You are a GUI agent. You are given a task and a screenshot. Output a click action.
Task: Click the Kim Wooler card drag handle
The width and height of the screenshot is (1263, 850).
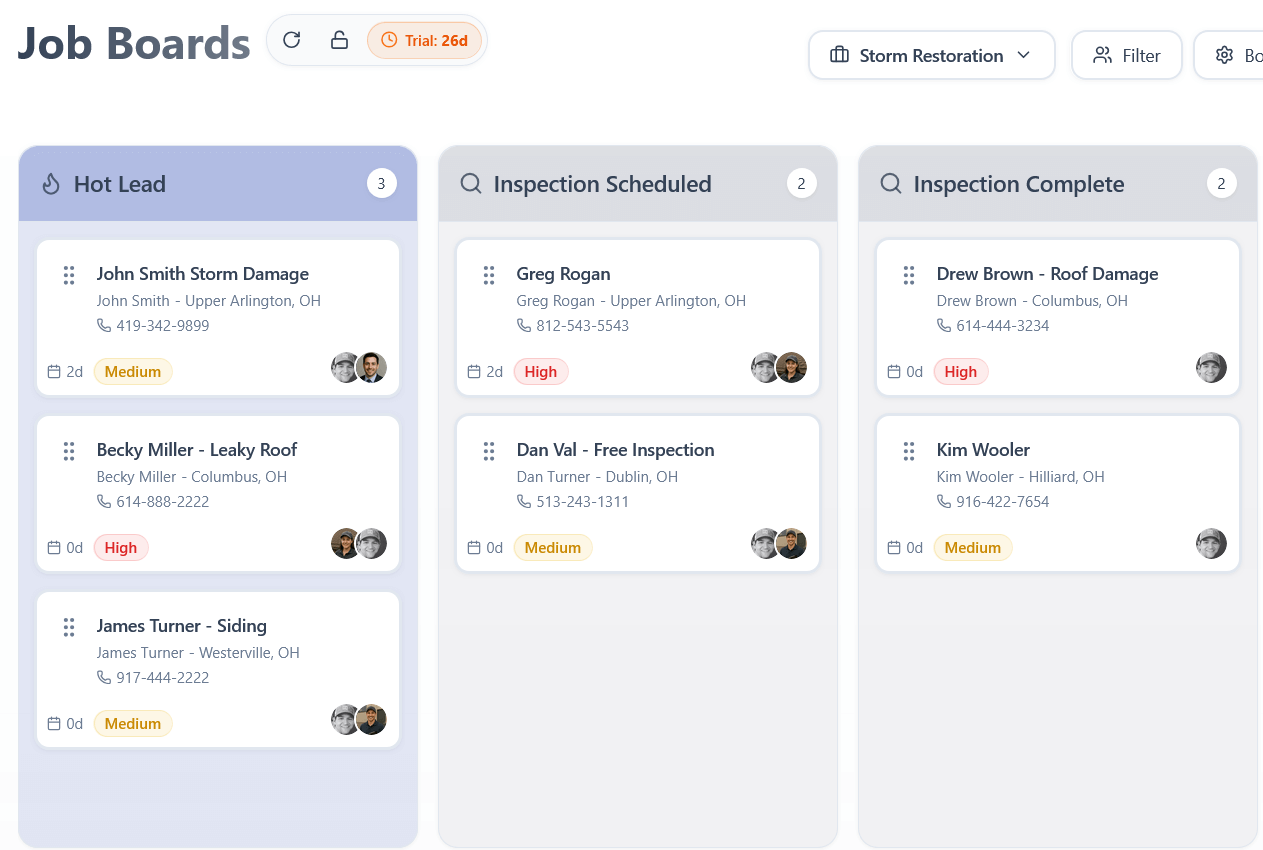pos(909,451)
